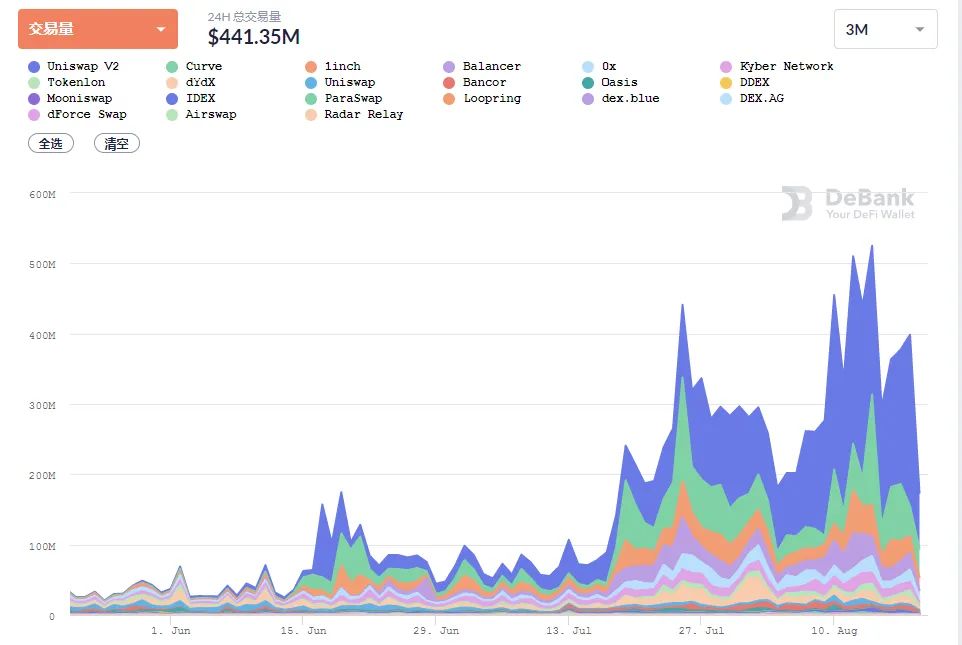This screenshot has width=962, height=645.
Task: Click the dYdX legend dot
Action: [172, 83]
